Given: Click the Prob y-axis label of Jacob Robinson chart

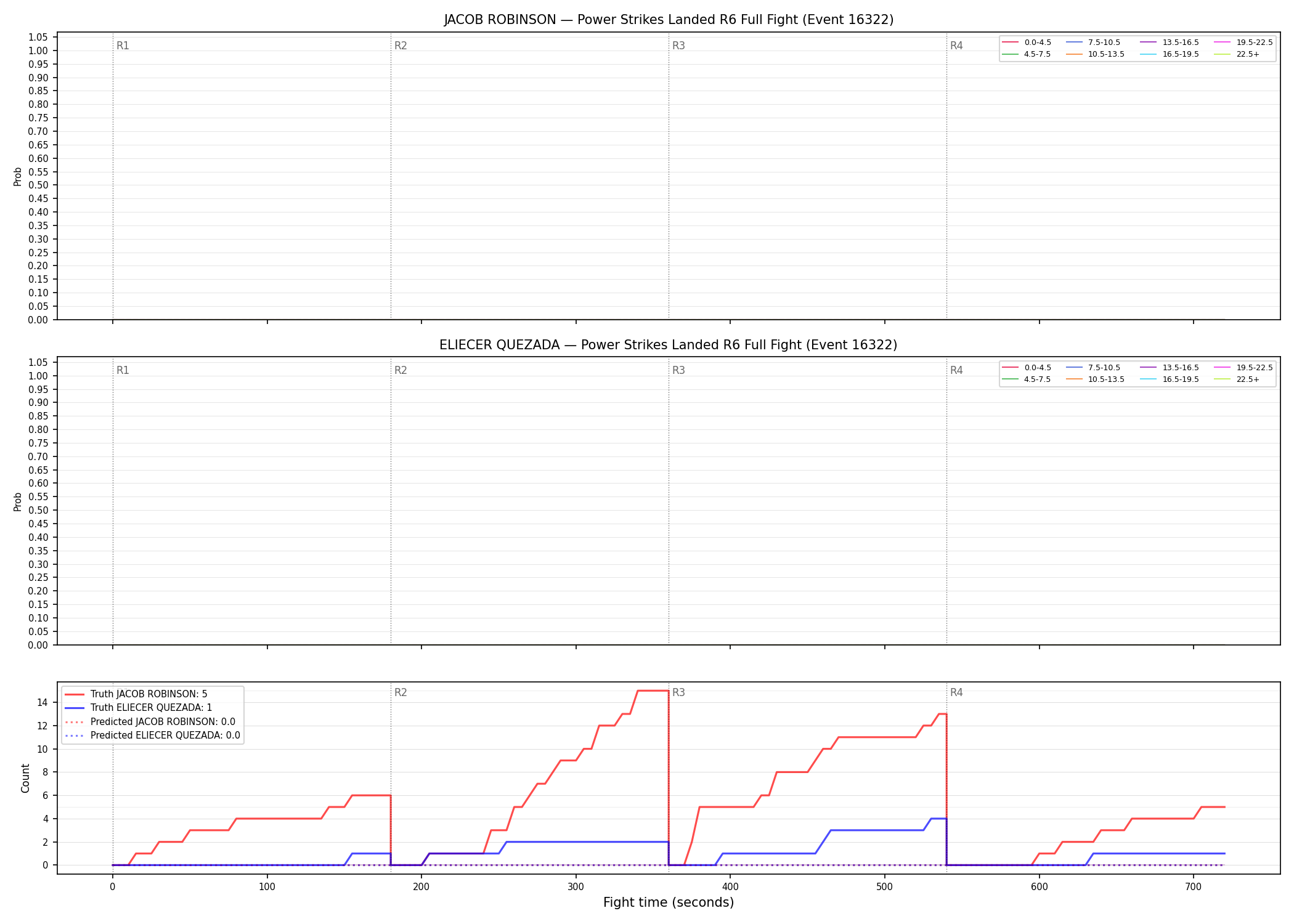Looking at the screenshot, I should coord(18,176).
